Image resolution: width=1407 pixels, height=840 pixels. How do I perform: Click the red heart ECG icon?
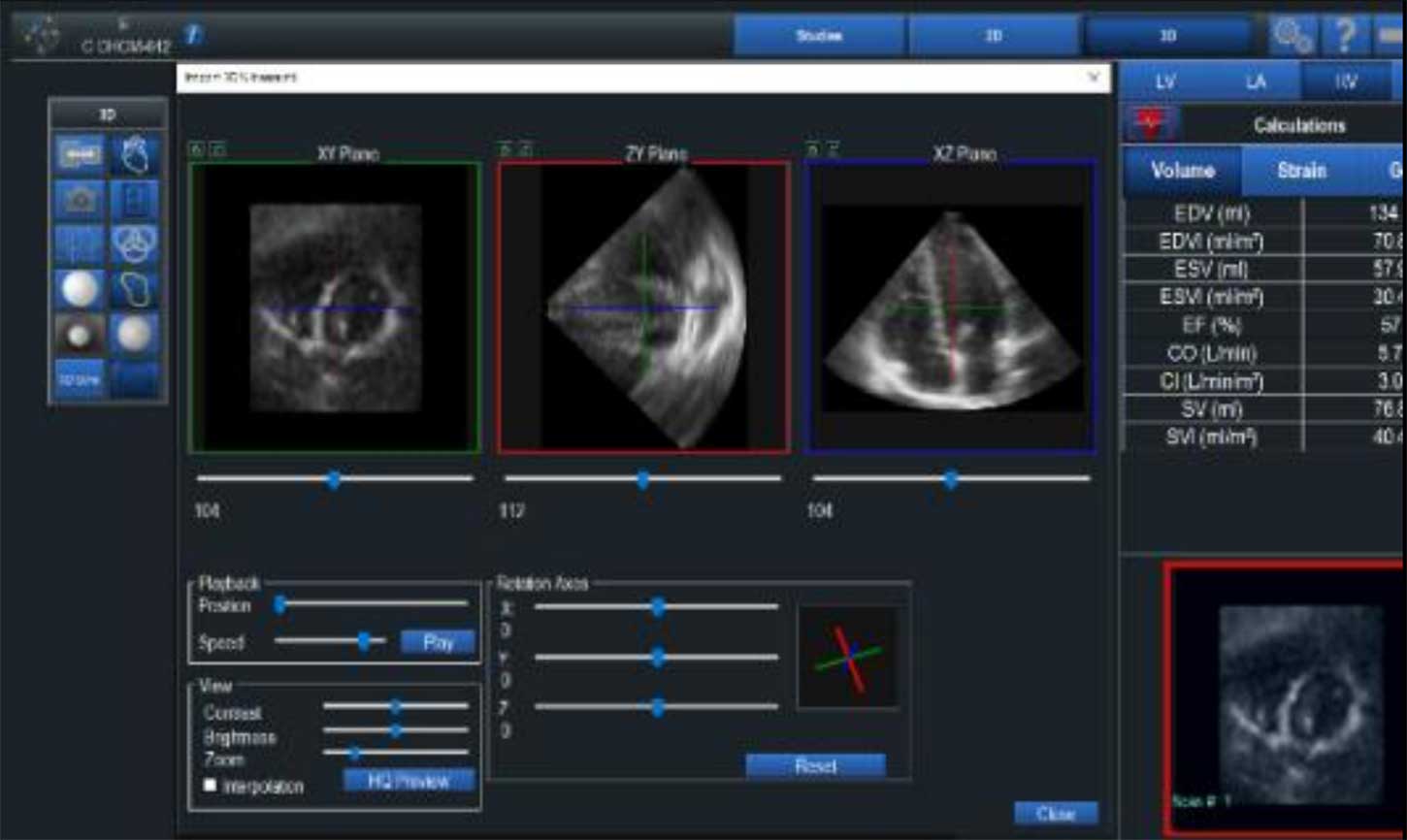coord(1151,124)
